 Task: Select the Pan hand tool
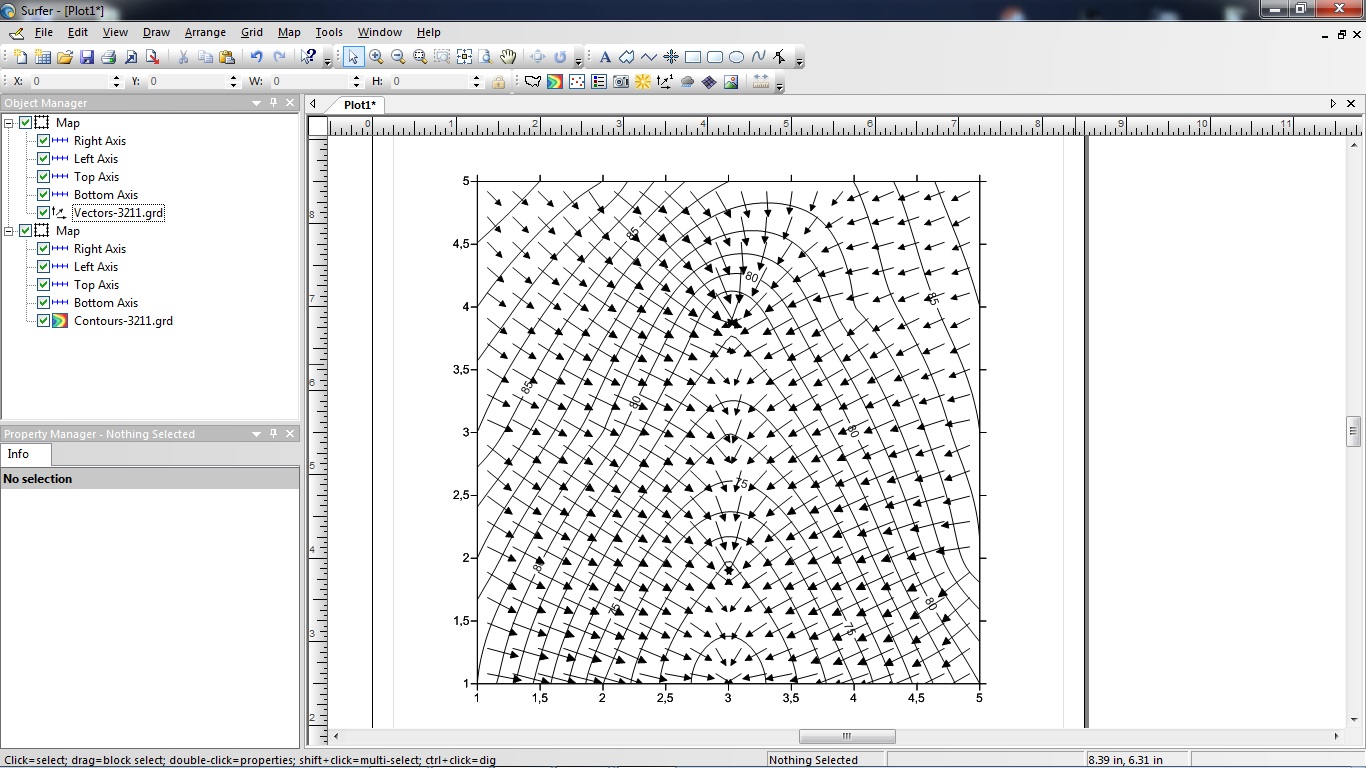click(x=508, y=57)
